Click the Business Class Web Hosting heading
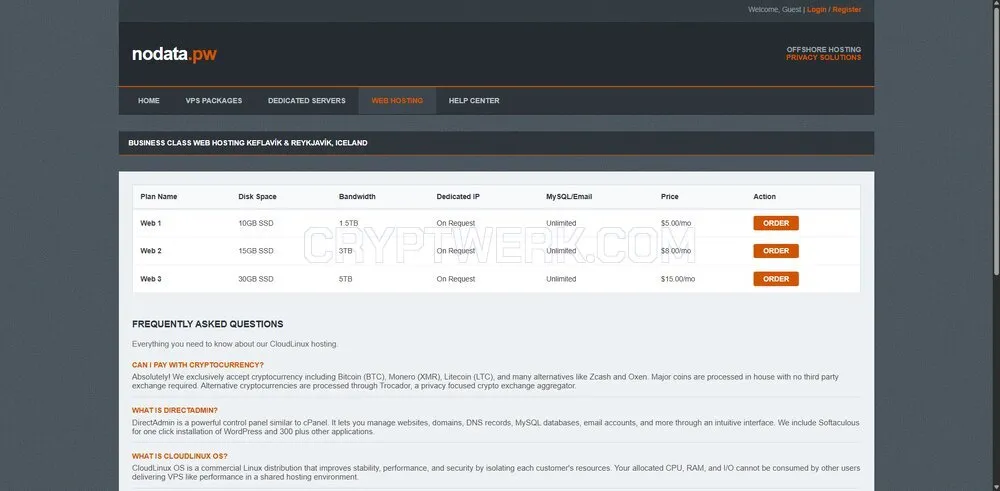The width and height of the screenshot is (1000, 491). pyautogui.click(x=247, y=143)
